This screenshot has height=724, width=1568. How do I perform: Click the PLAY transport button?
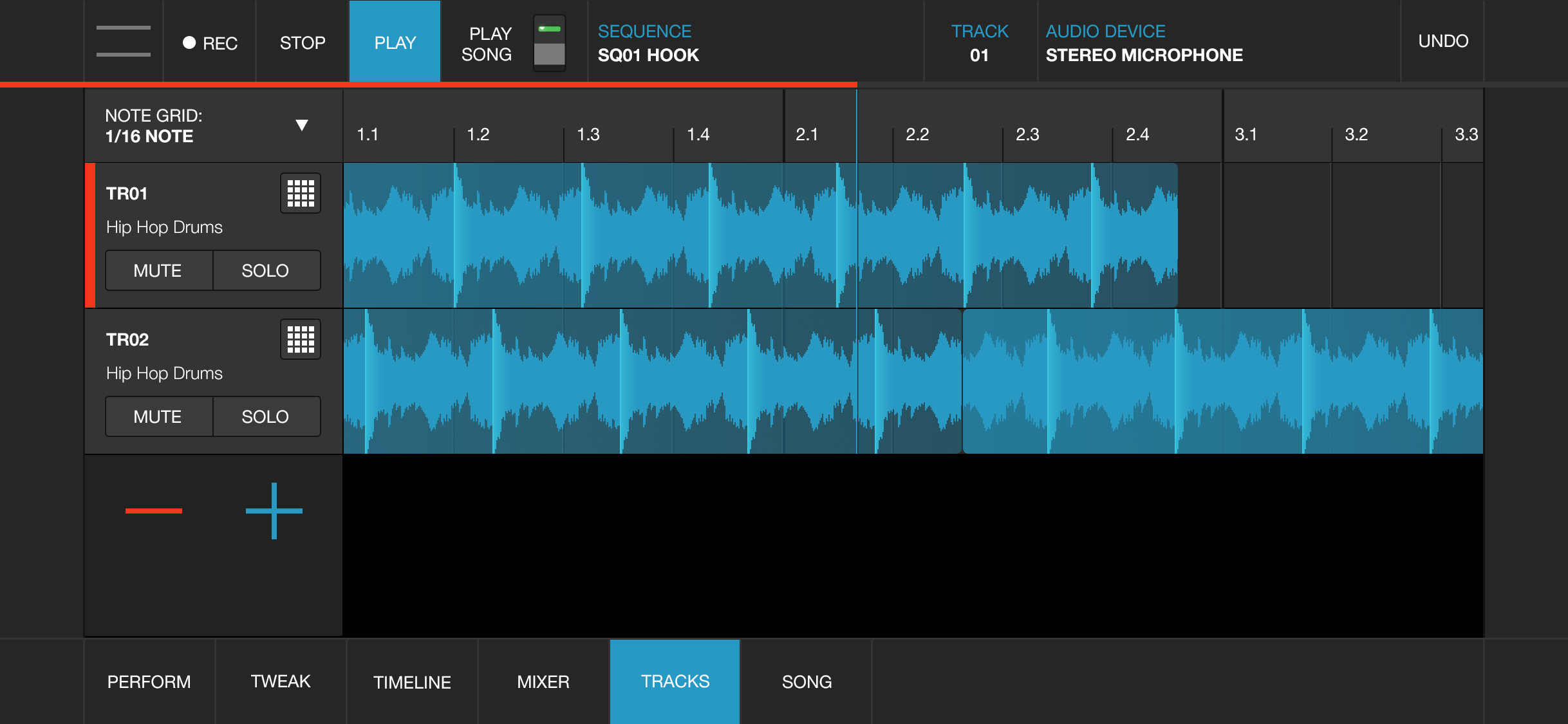395,42
